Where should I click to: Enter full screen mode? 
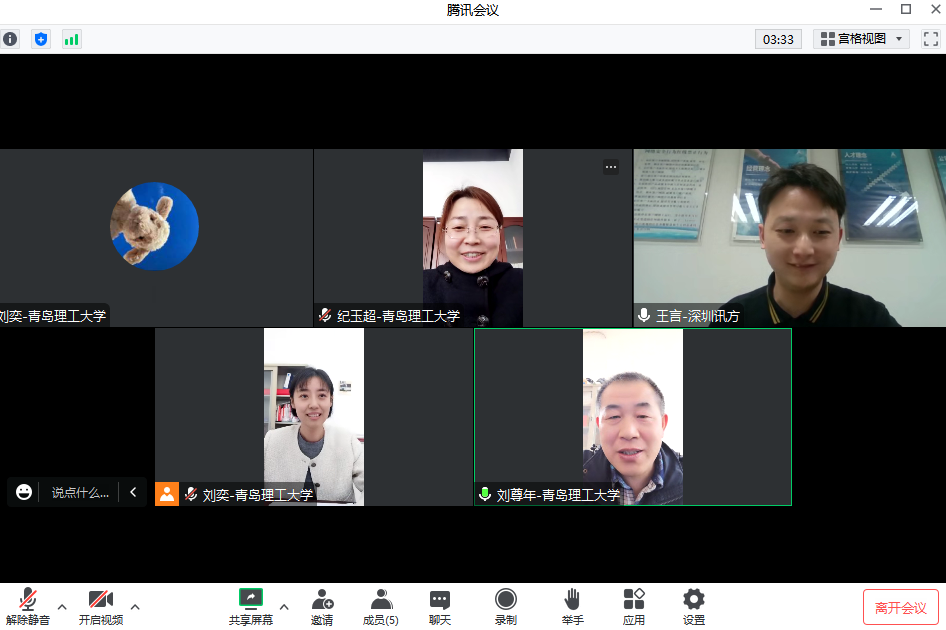point(930,39)
